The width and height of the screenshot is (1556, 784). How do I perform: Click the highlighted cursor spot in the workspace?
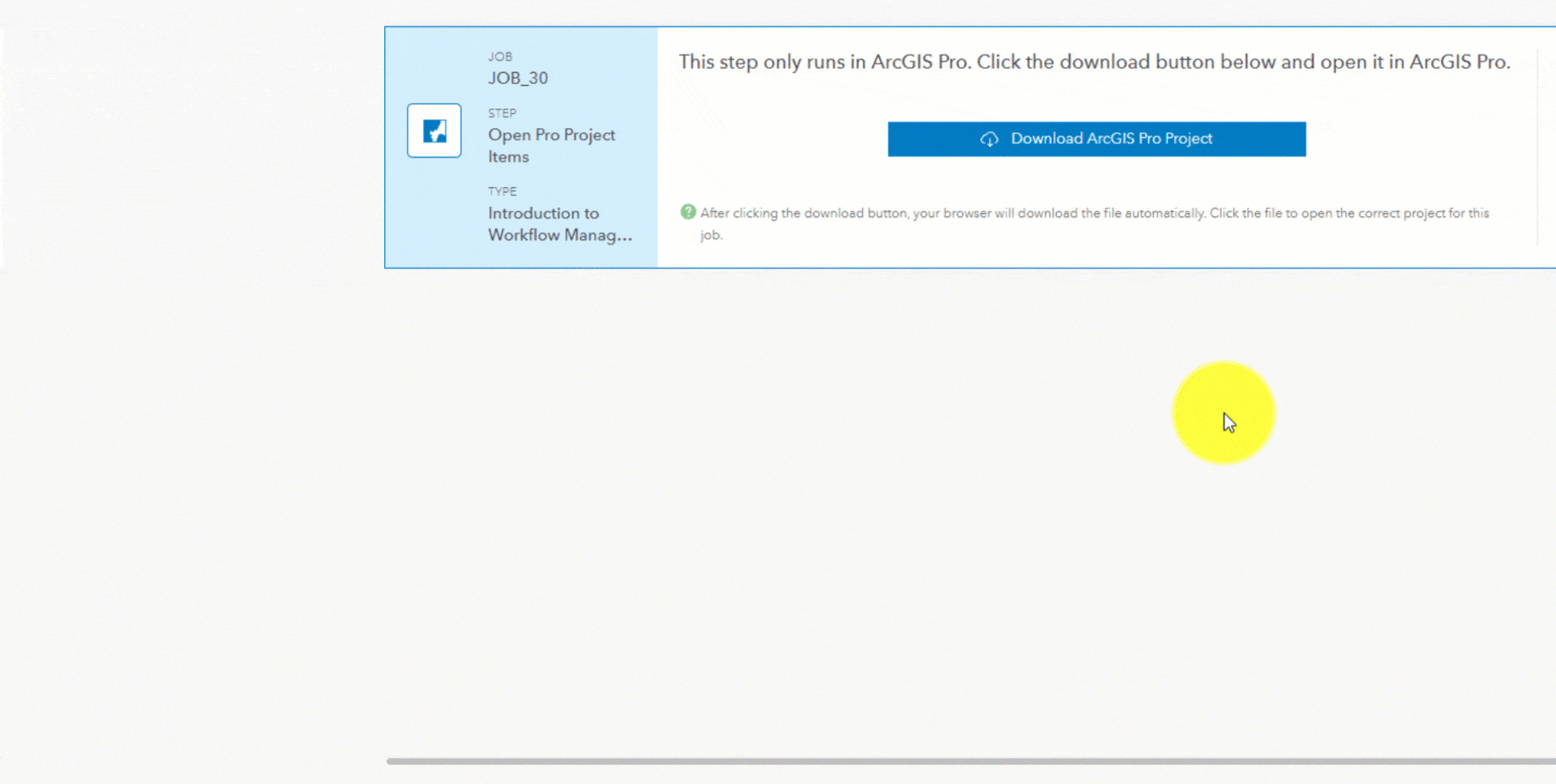coord(1224,413)
